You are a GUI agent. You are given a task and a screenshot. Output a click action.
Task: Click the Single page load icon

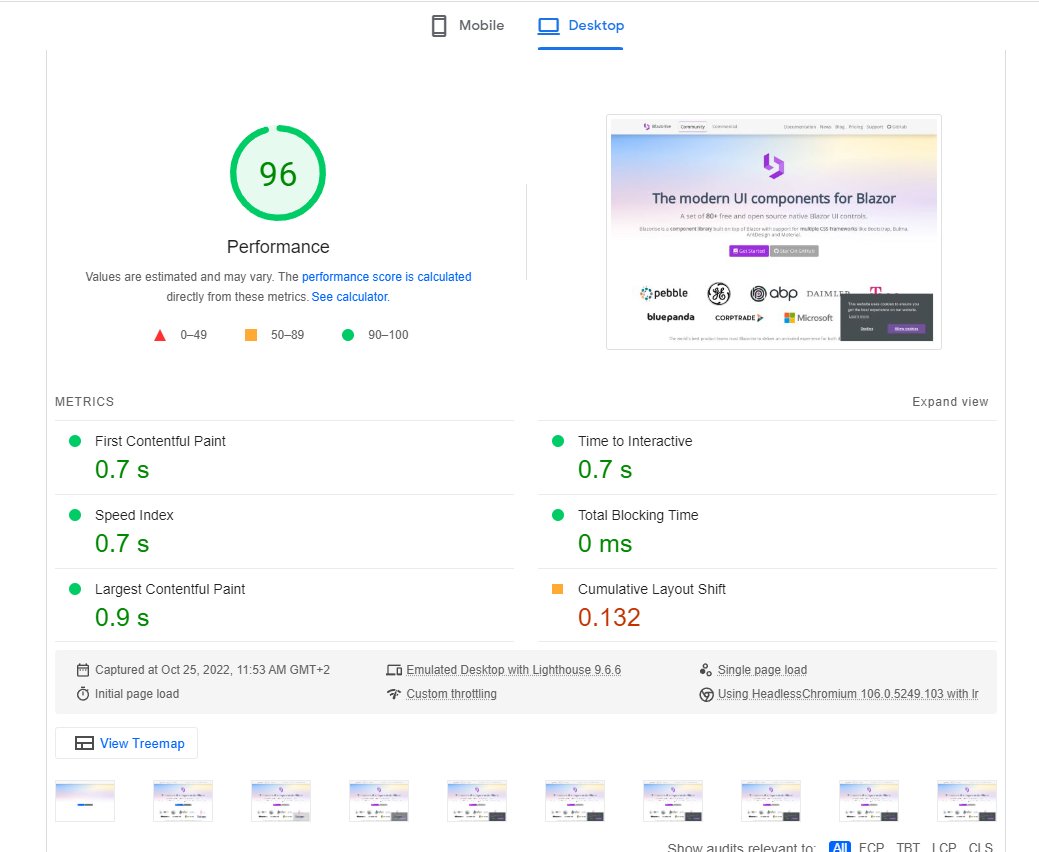tap(704, 669)
